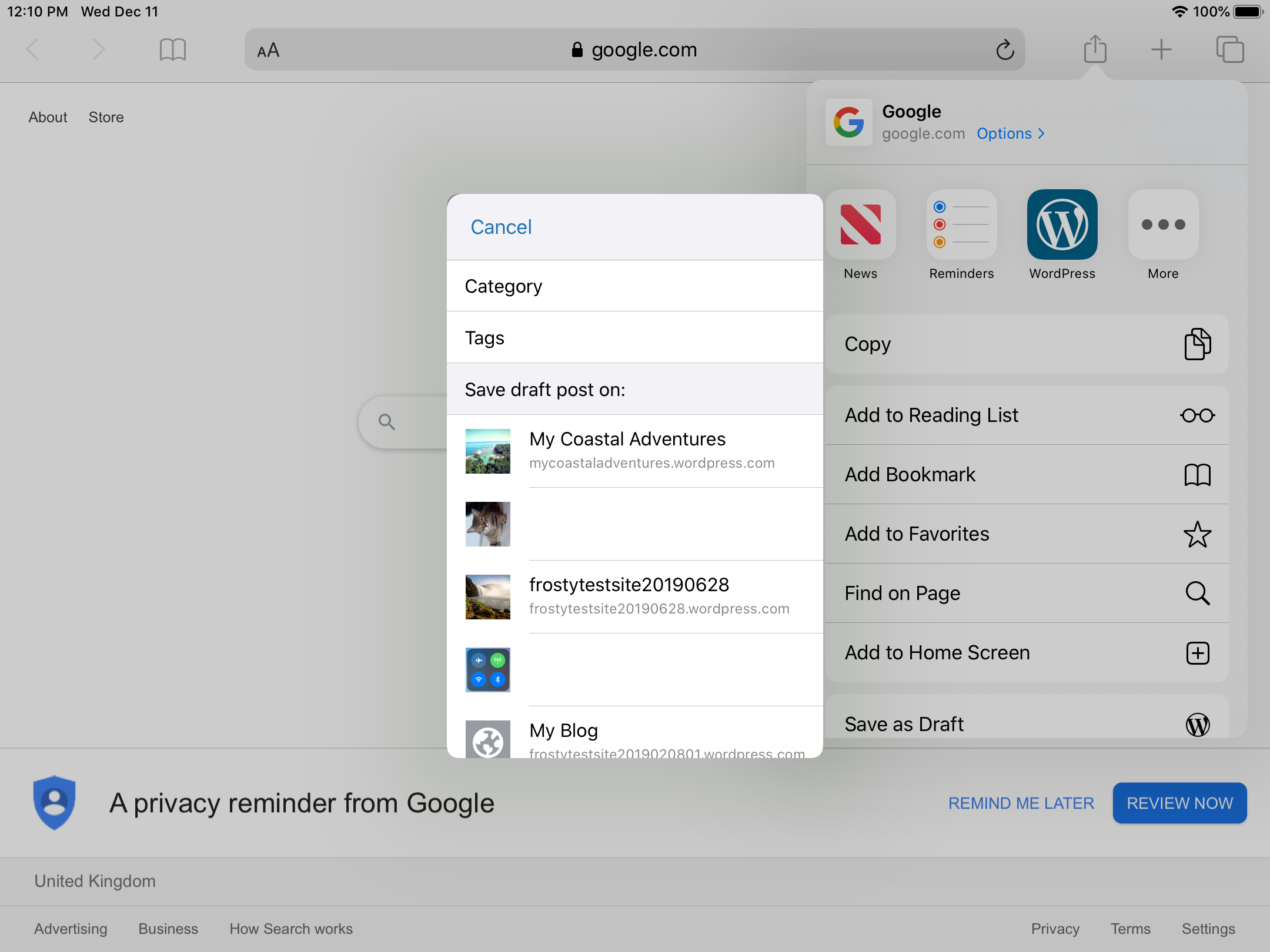Tap the Google search magnifier icon
Screen dimensions: 1270x952
point(386,421)
